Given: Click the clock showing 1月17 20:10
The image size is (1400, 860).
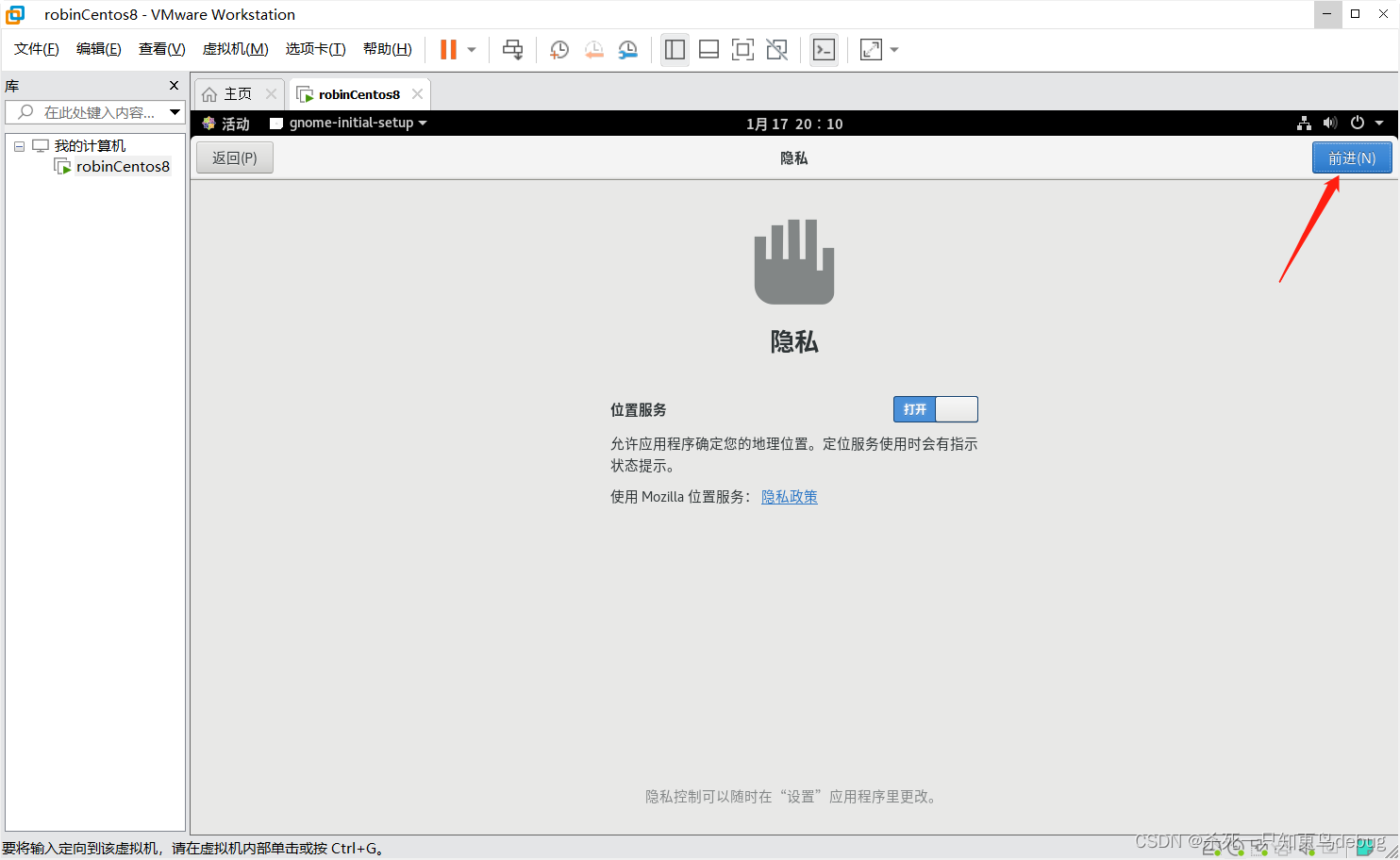Looking at the screenshot, I should (x=794, y=124).
